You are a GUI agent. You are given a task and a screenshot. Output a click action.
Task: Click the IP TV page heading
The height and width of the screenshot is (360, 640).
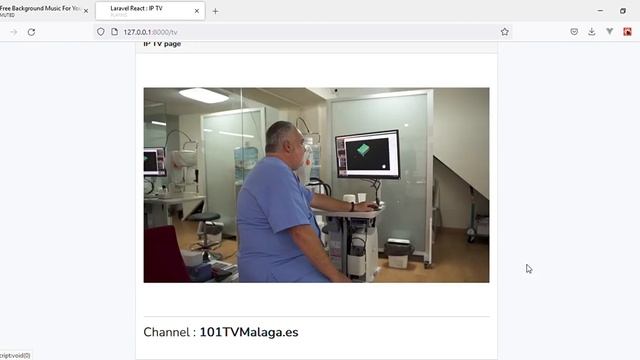click(162, 44)
